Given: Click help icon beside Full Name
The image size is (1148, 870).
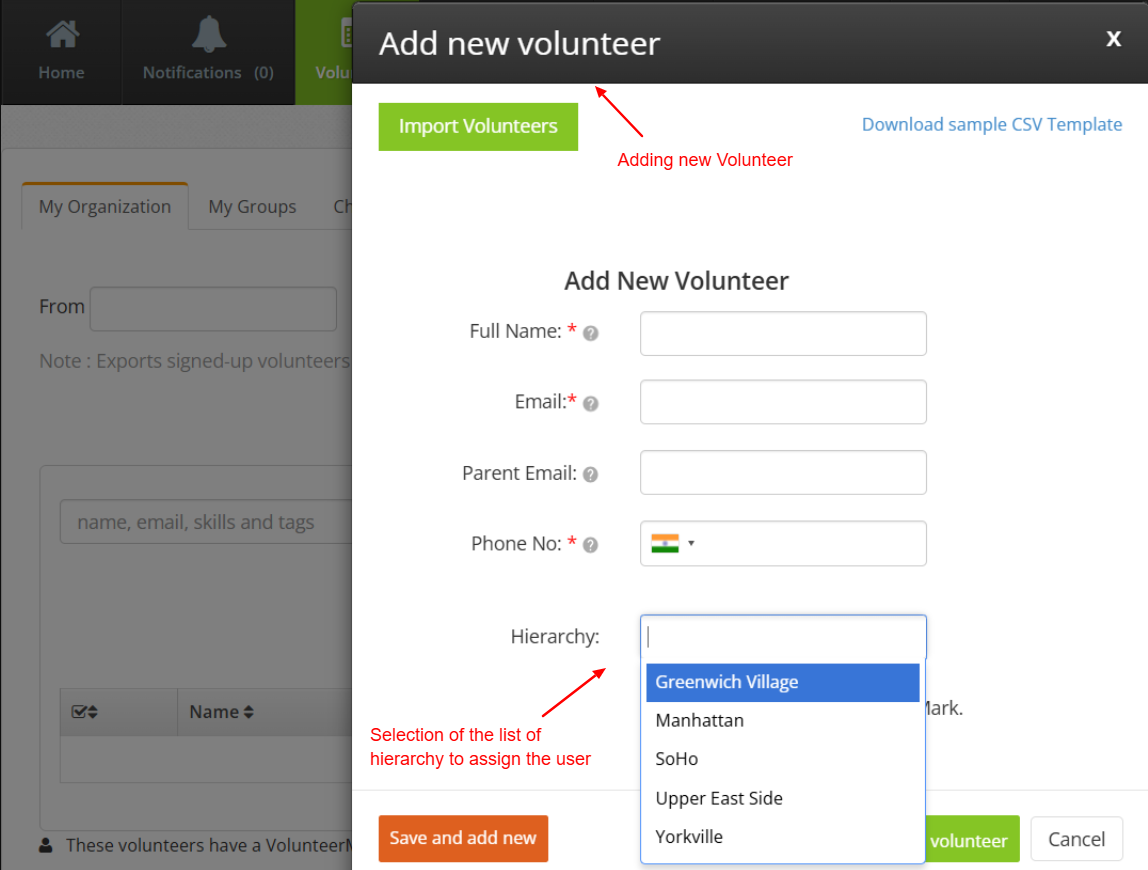Looking at the screenshot, I should pyautogui.click(x=589, y=334).
